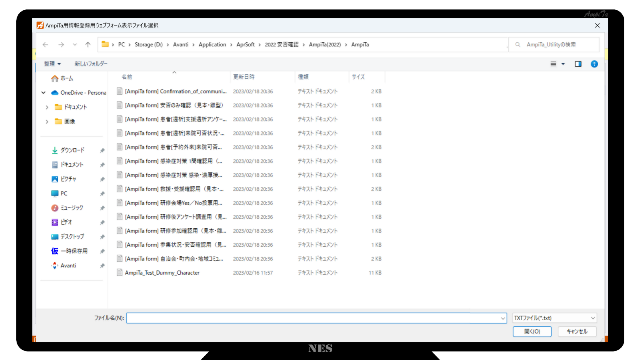
Task: Expand the 画像 folder under OneDrive
Action: point(47,121)
